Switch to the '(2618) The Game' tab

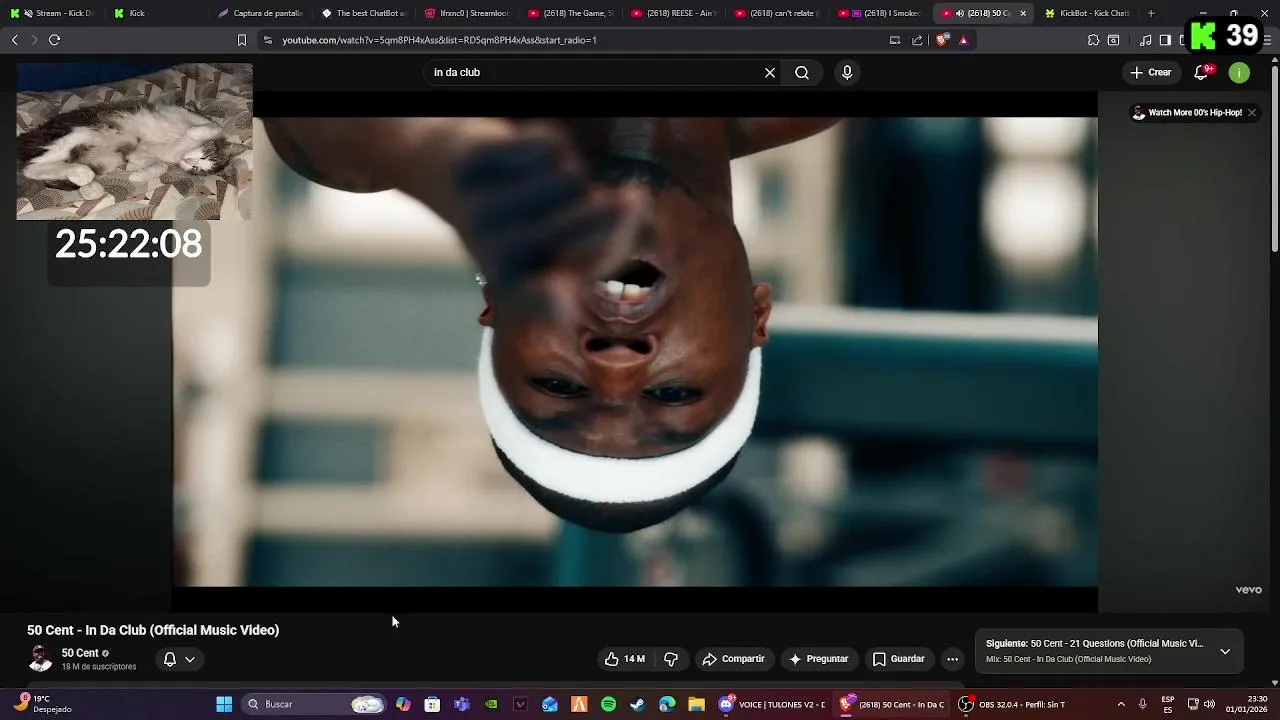pos(570,13)
